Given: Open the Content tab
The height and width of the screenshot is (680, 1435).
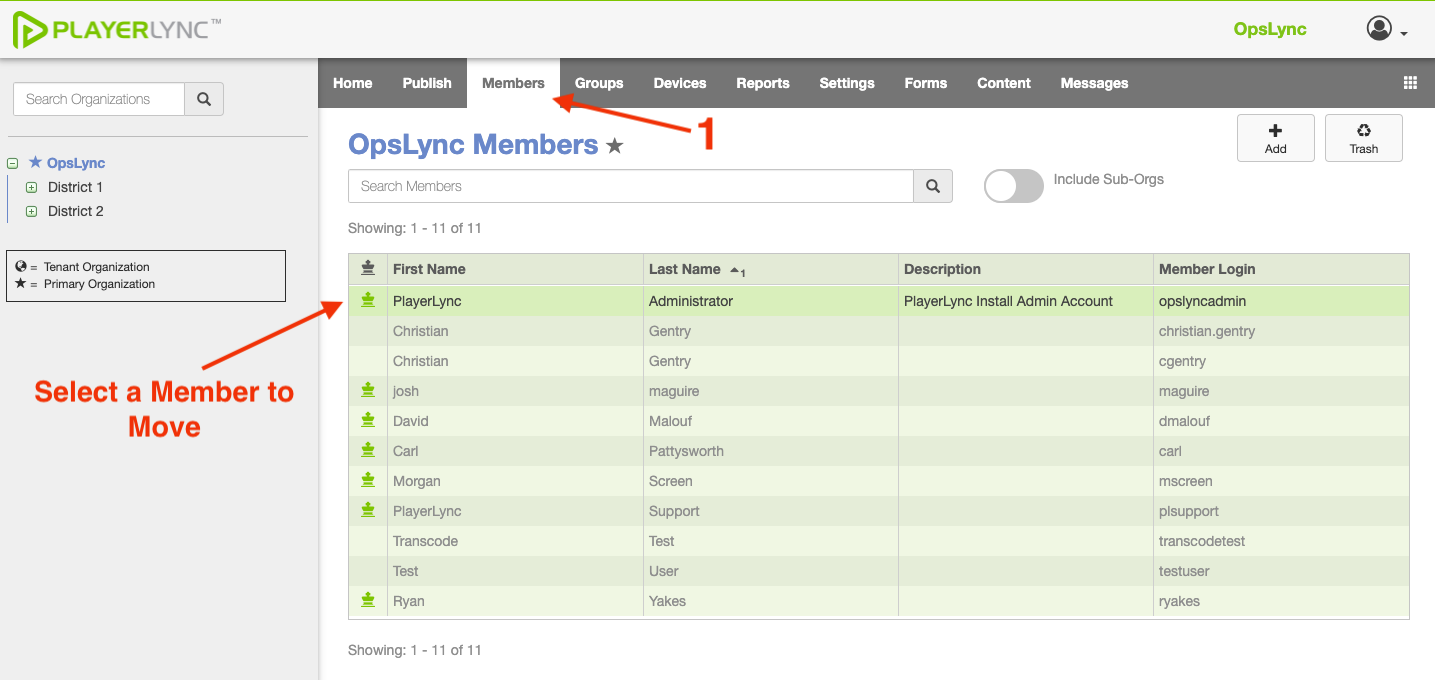Looking at the screenshot, I should point(1004,83).
